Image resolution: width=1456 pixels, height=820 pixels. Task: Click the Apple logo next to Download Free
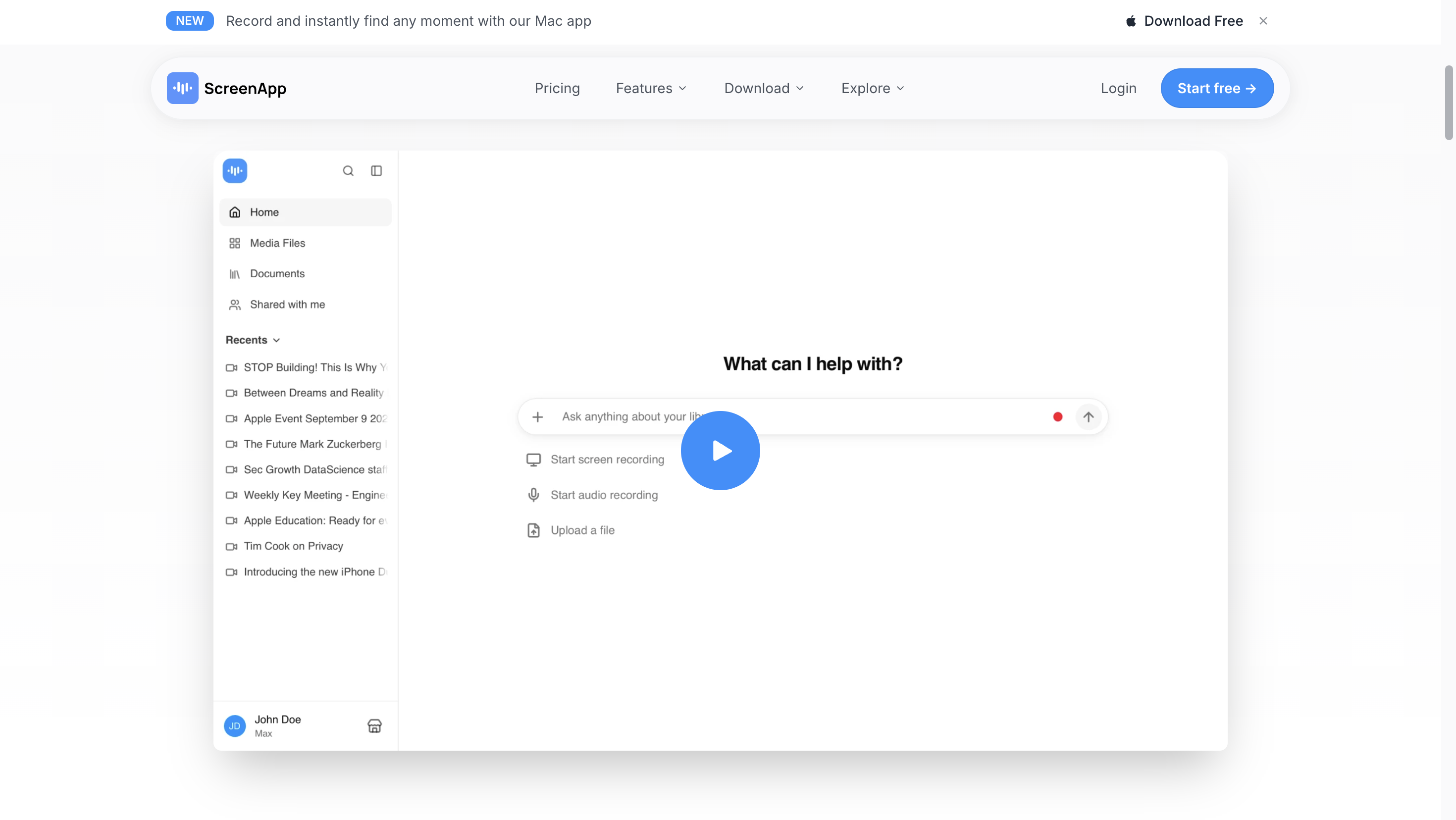coord(1131,21)
